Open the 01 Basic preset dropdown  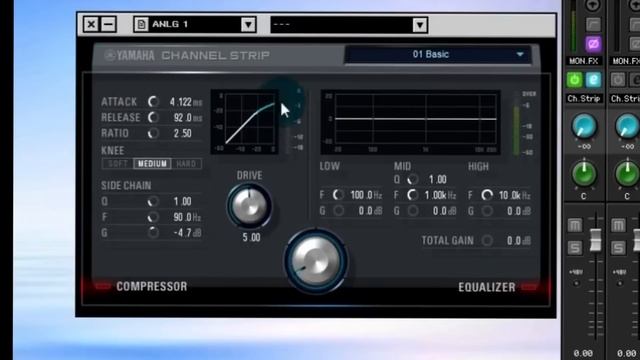(438, 54)
